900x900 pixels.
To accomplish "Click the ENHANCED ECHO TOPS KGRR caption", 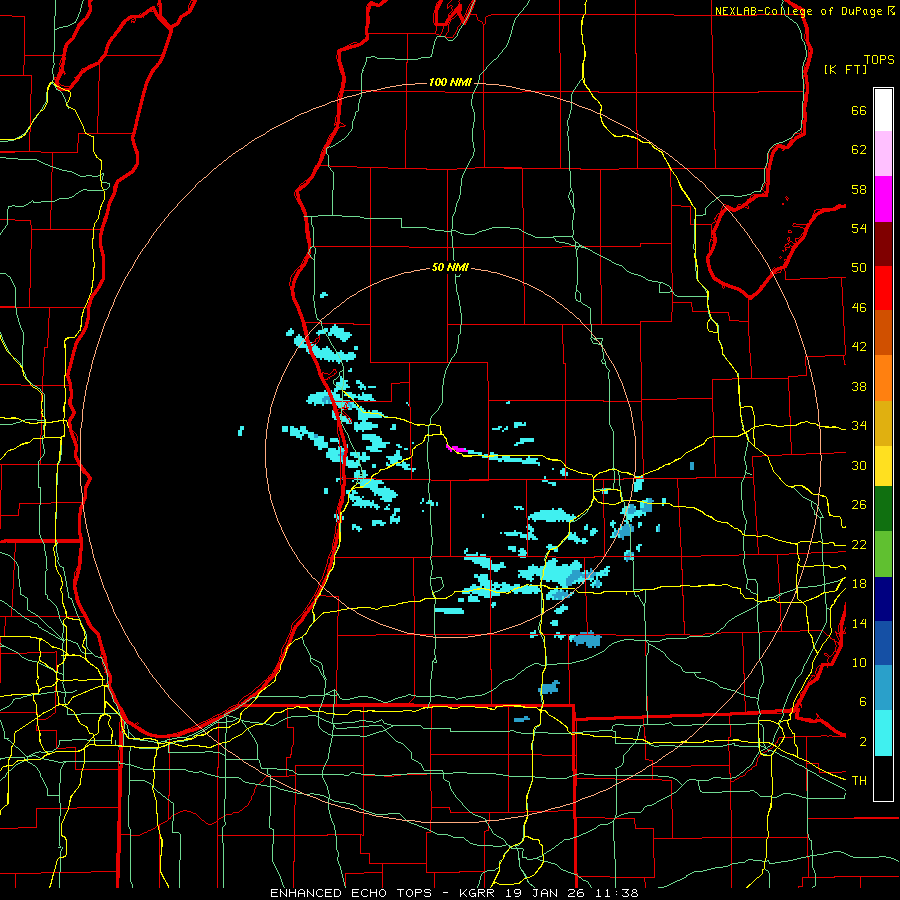I will click(454, 893).
